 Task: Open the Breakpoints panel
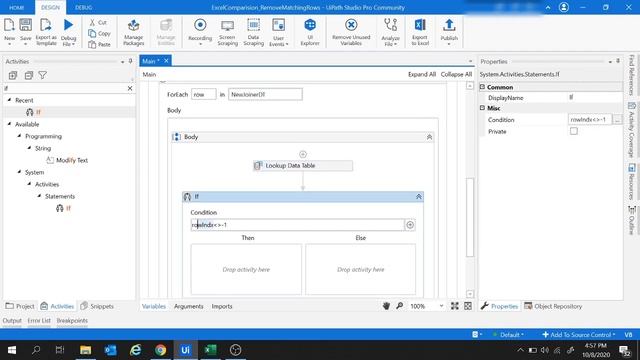72,320
